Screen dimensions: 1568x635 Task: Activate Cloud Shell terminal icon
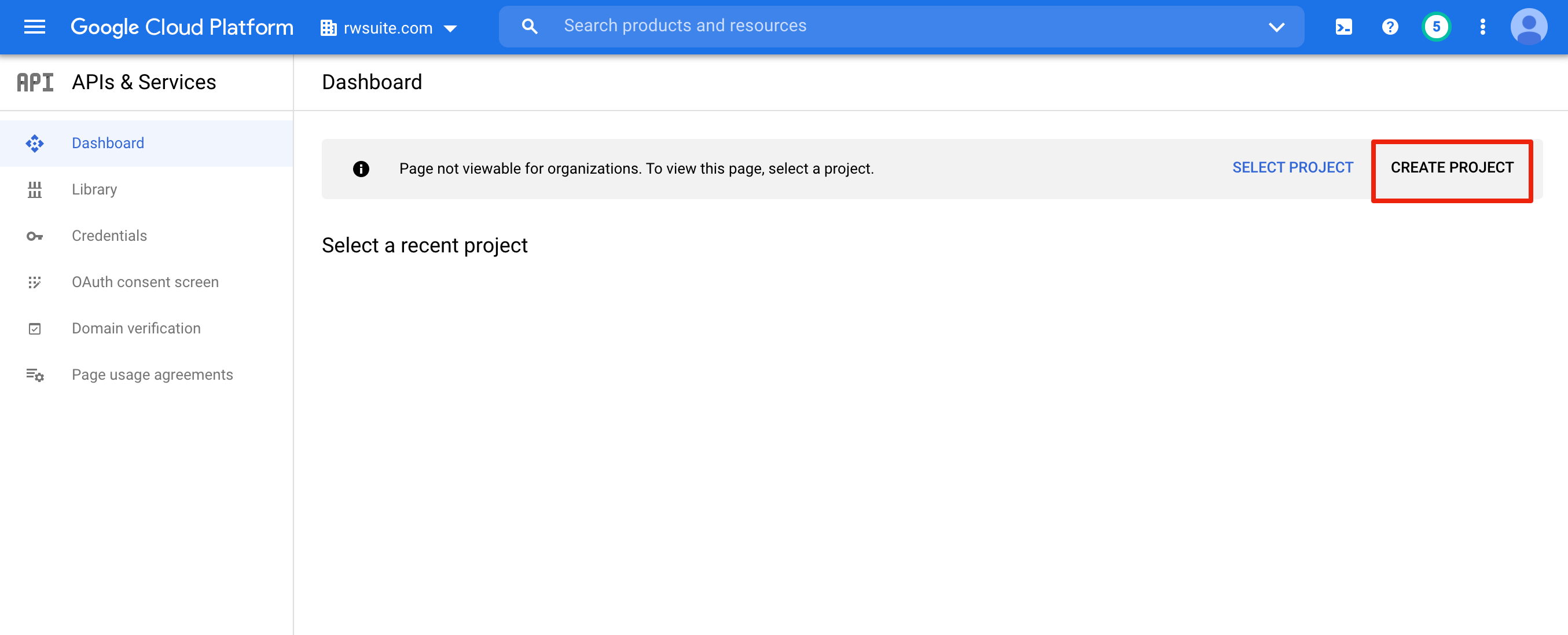click(x=1343, y=27)
